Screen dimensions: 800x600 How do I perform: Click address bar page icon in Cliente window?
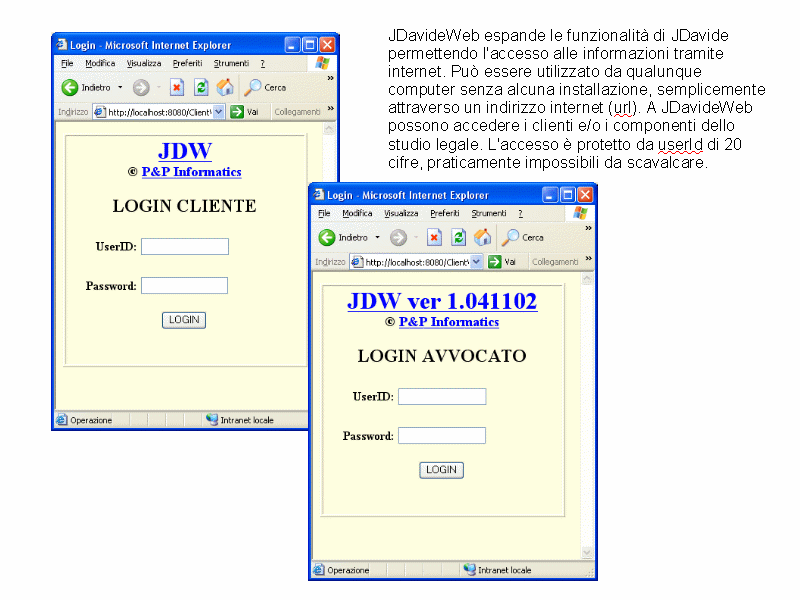click(100, 112)
